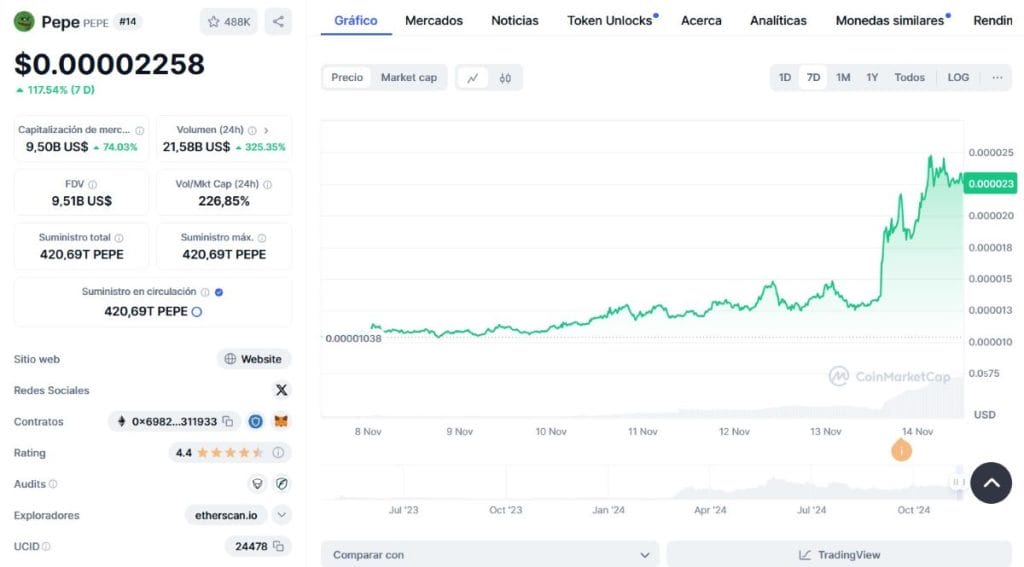Viewport: 1024px width, 567px height.
Task: Select the Market cap chart mode
Action: point(409,77)
